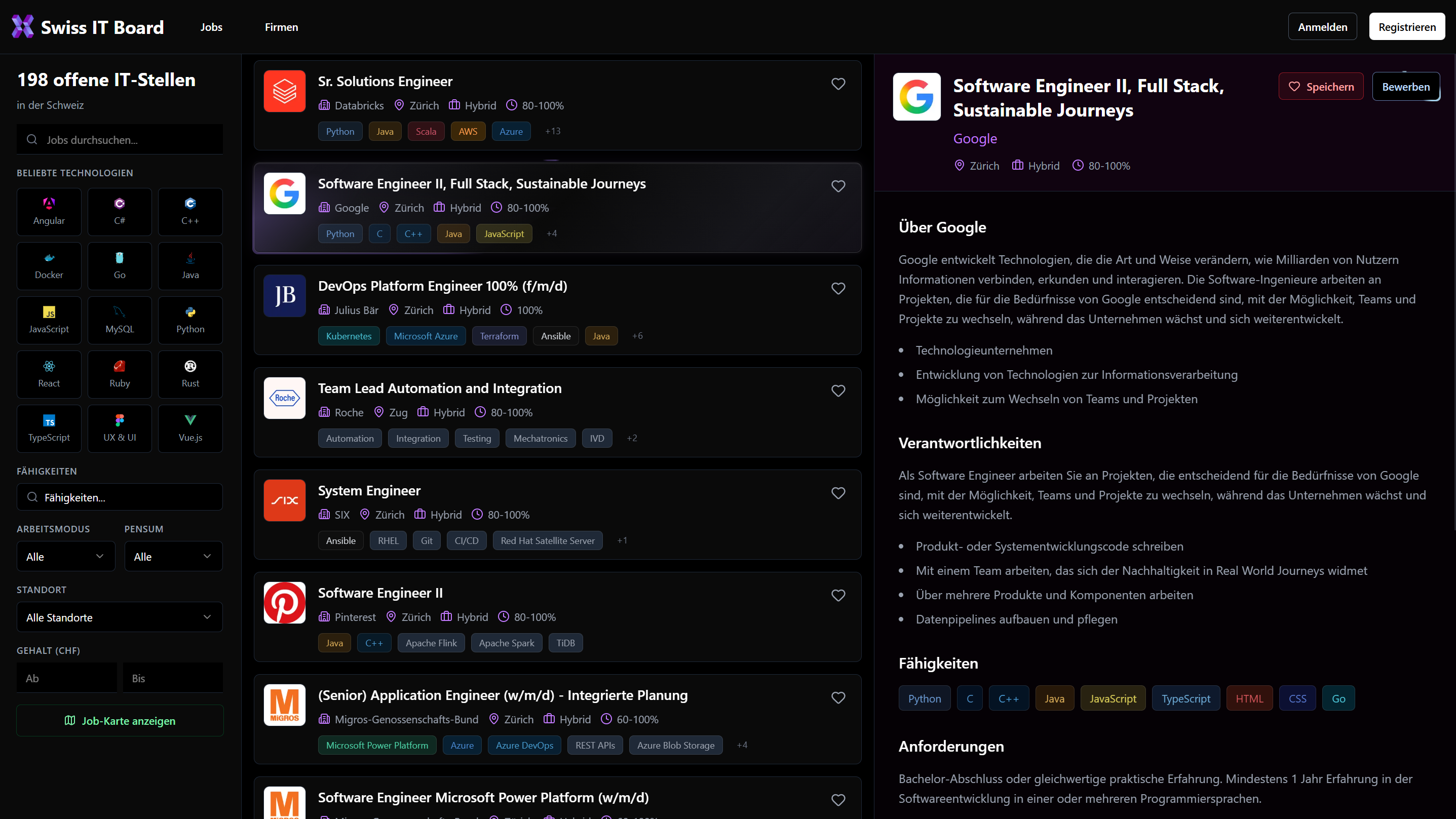The image size is (1456, 819).
Task: Expand the +6 tags on Julius Bär listing
Action: tap(637, 336)
